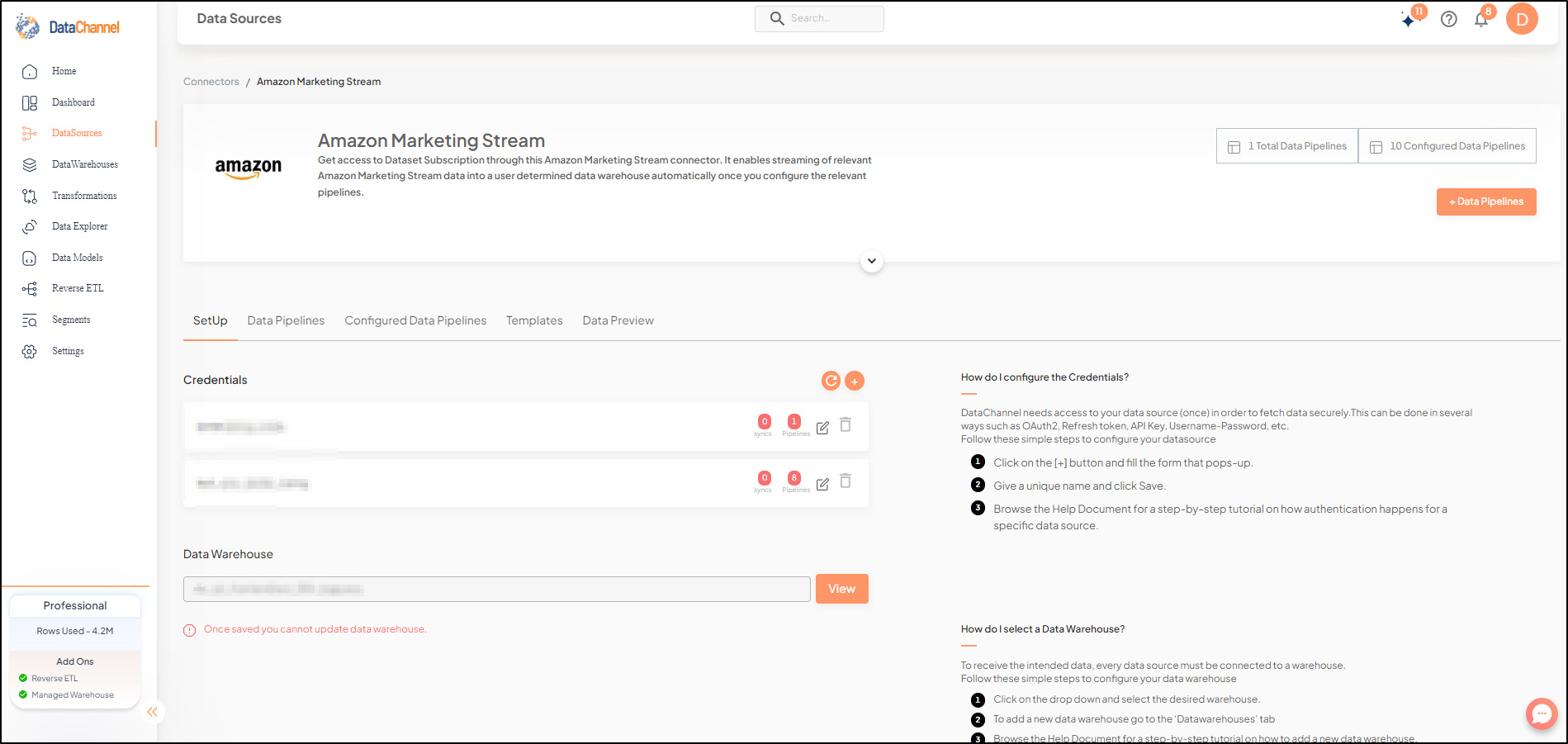Click the Amazon Marketing Stream breadcrumb
1568x744 pixels.
(319, 82)
